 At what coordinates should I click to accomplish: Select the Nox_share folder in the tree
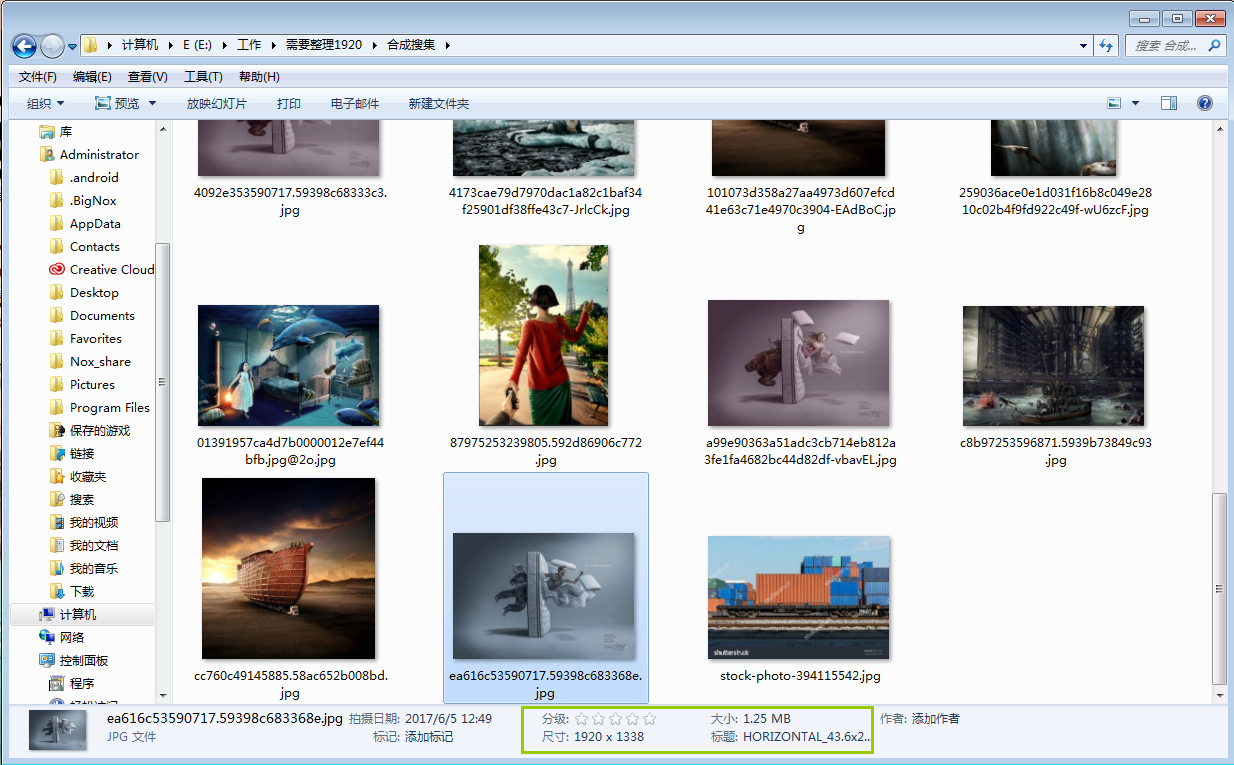(100, 361)
